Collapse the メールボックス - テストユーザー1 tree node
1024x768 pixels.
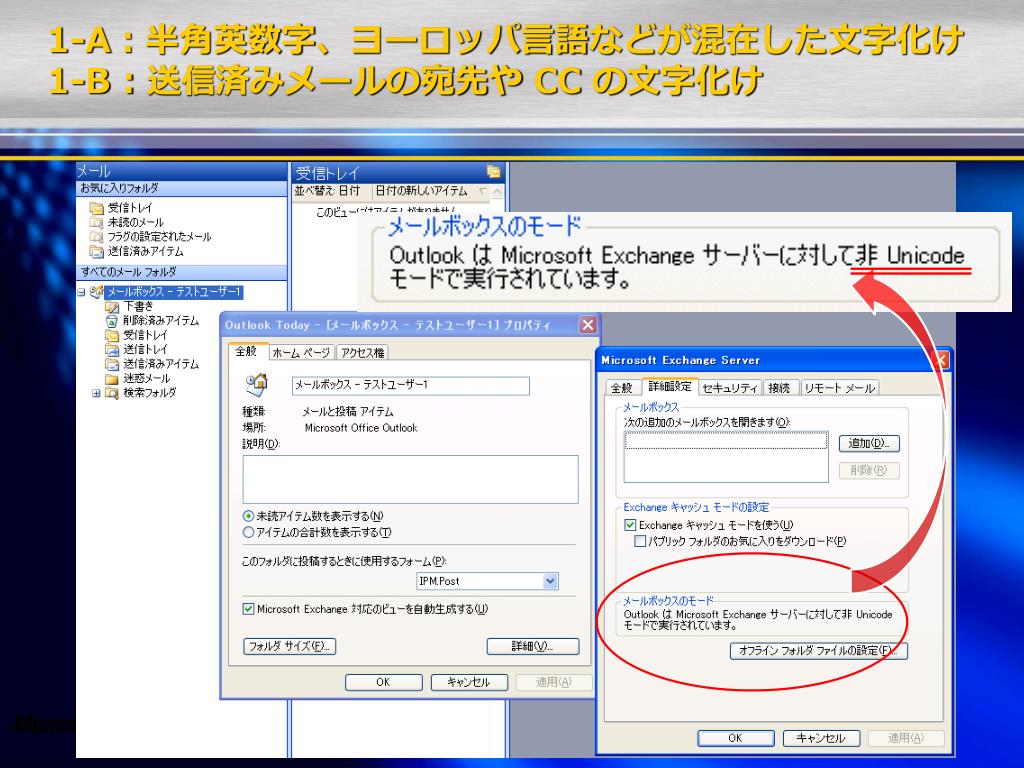[x=82, y=292]
